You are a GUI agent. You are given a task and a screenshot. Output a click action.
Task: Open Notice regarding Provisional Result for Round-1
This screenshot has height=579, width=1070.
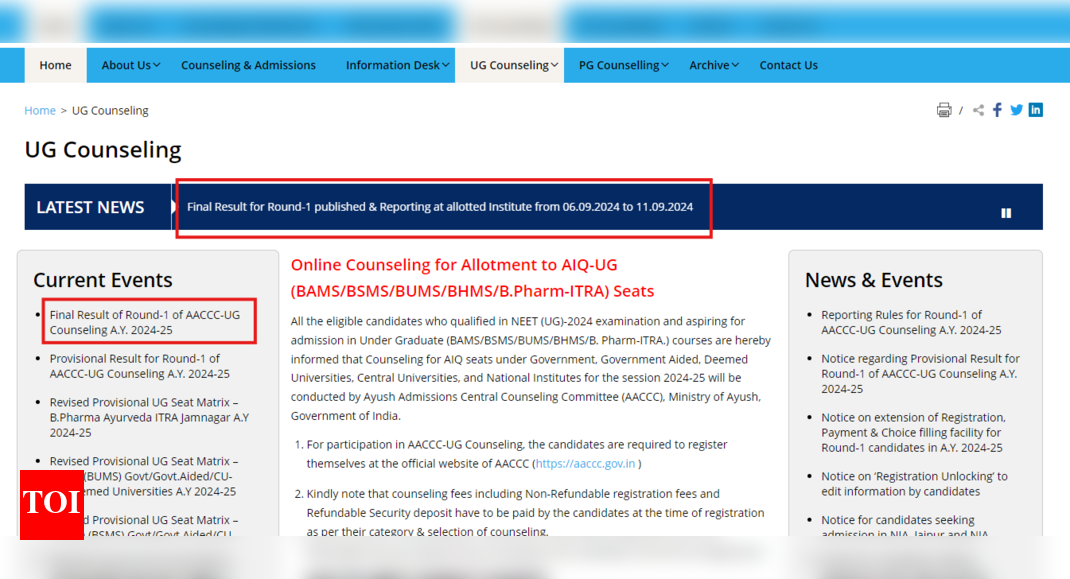click(x=920, y=373)
